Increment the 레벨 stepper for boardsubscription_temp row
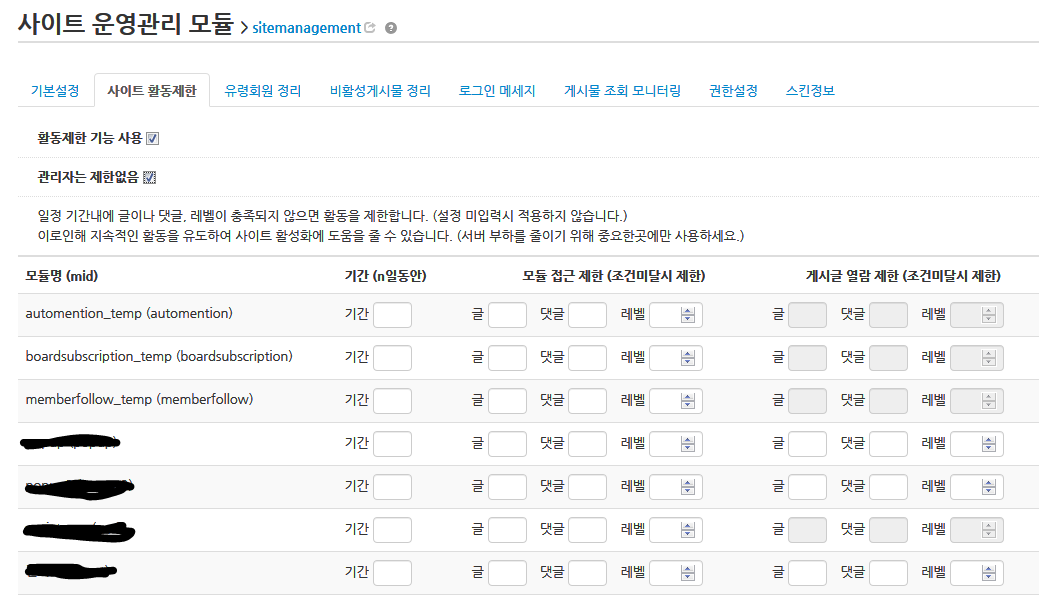The width and height of the screenshot is (1039, 597). 688,352
